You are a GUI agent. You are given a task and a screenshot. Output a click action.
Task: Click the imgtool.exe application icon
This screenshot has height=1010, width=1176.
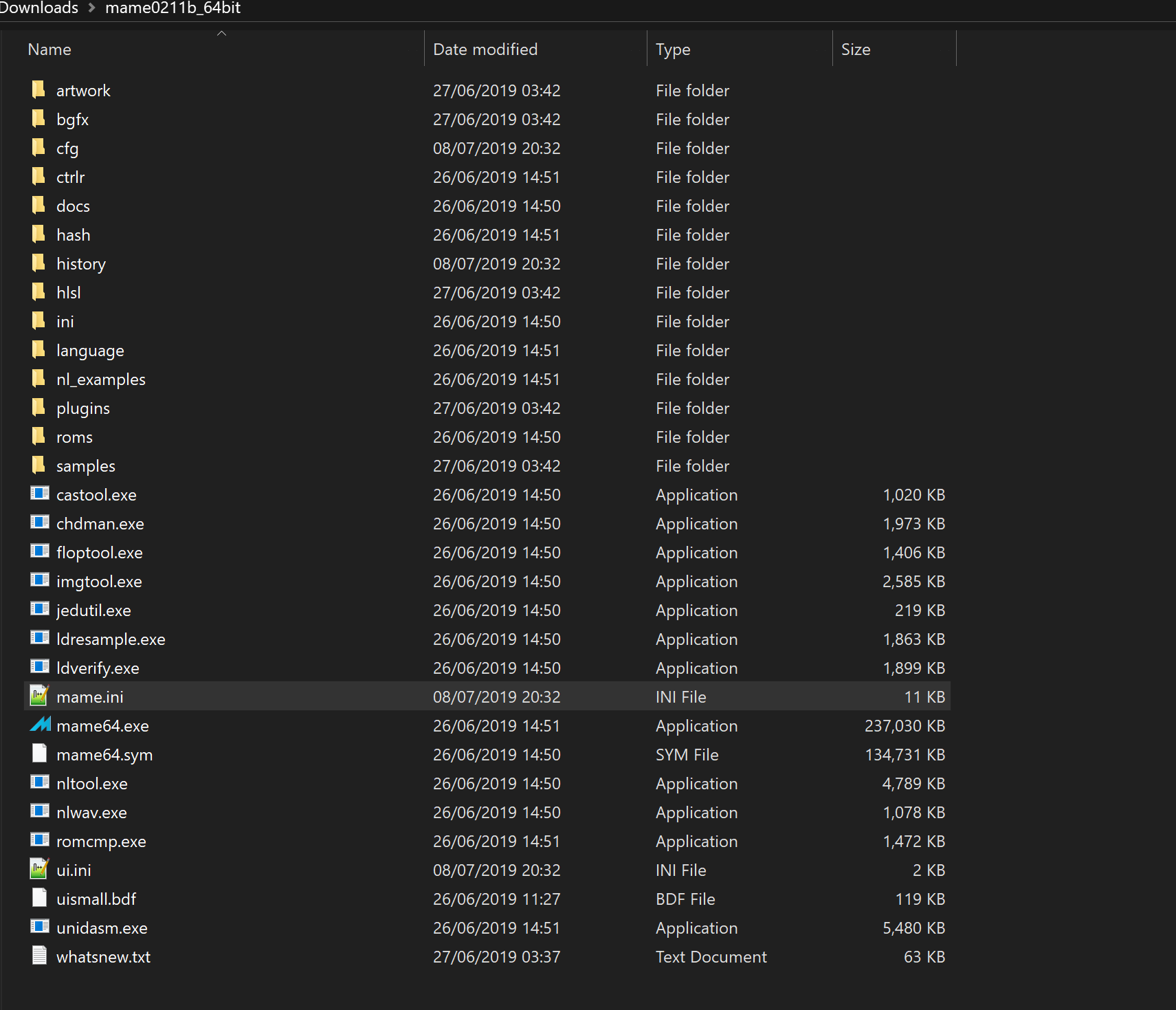click(x=40, y=580)
